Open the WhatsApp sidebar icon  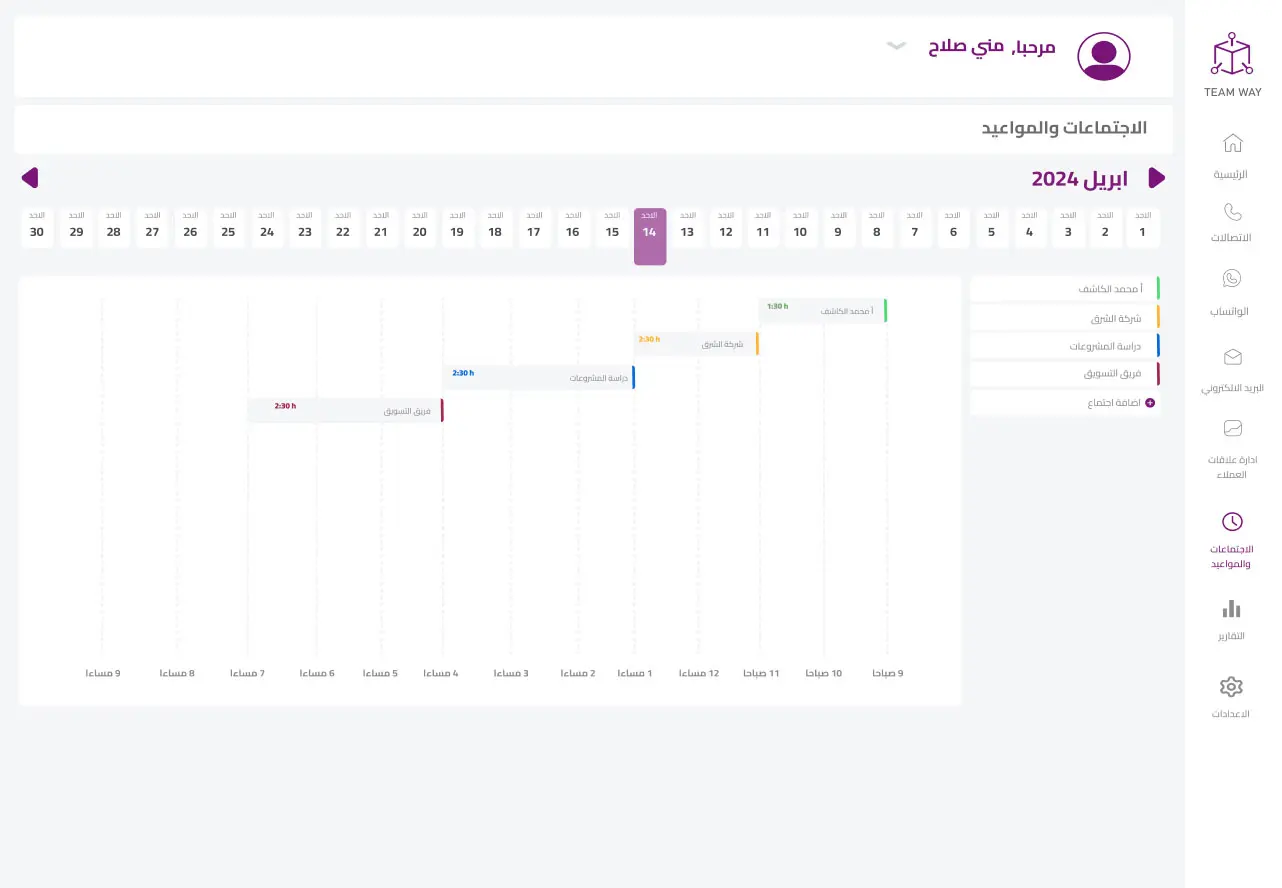(x=1232, y=279)
